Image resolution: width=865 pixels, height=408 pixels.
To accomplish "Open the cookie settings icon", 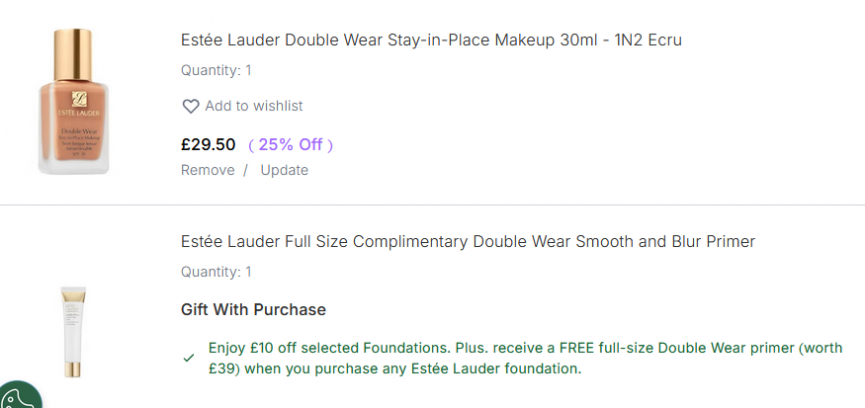I will coord(18,396).
